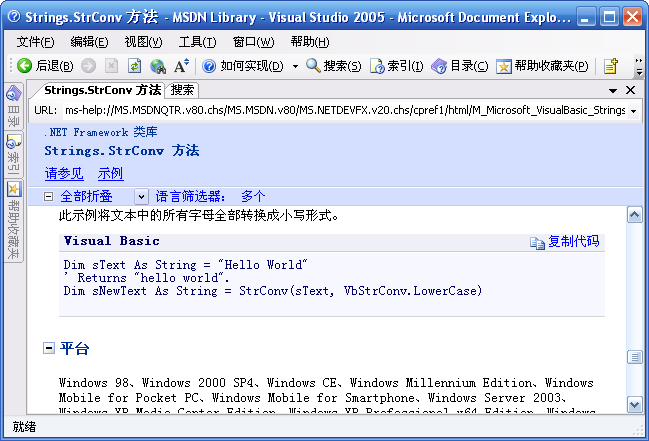649x441 pixels.
Task: Open the 工具(T) menu
Action: (x=197, y=42)
